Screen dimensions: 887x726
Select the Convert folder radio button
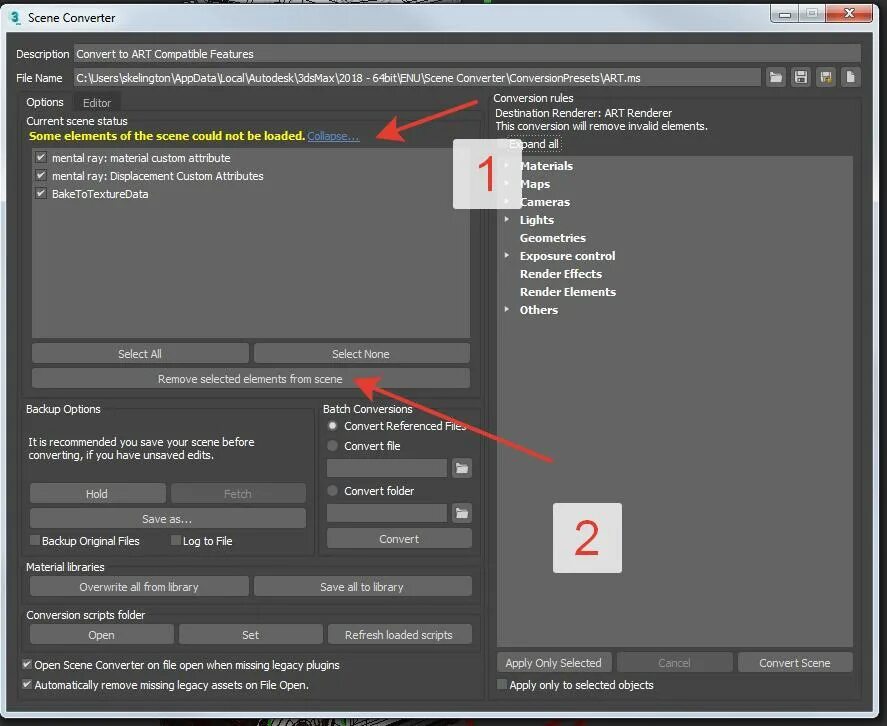coord(333,491)
